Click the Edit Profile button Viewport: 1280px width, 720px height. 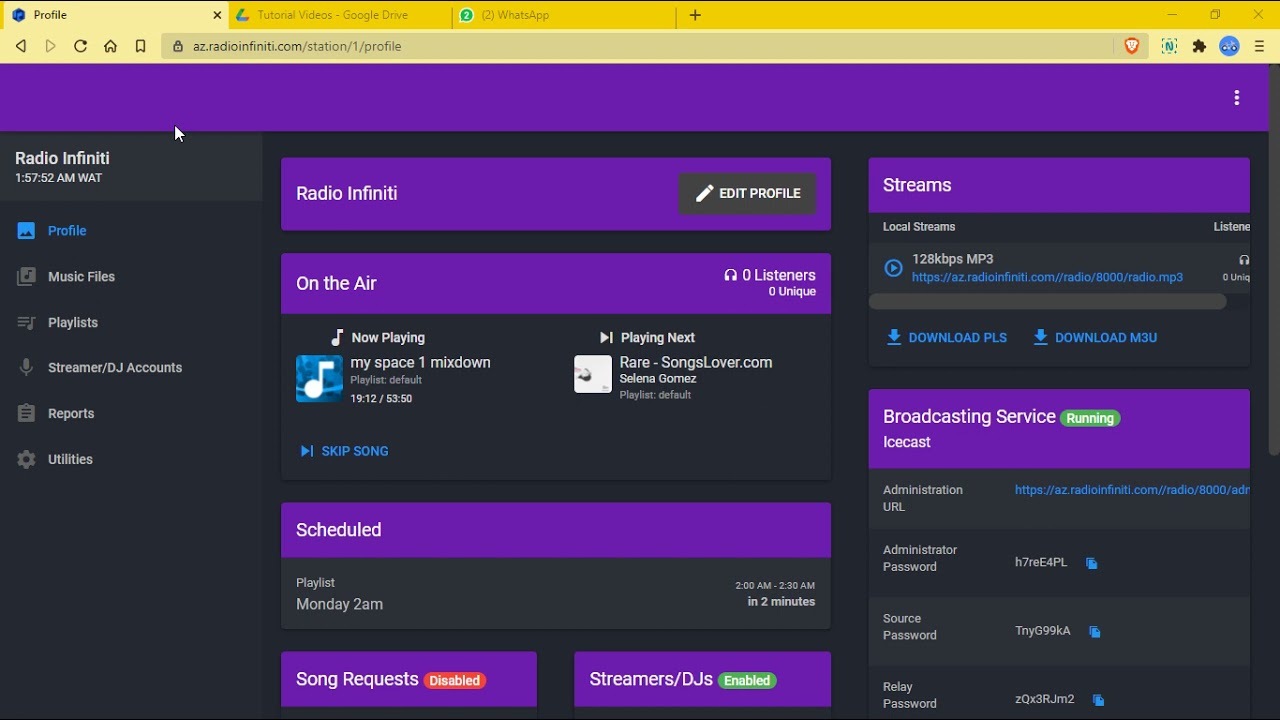[747, 193]
